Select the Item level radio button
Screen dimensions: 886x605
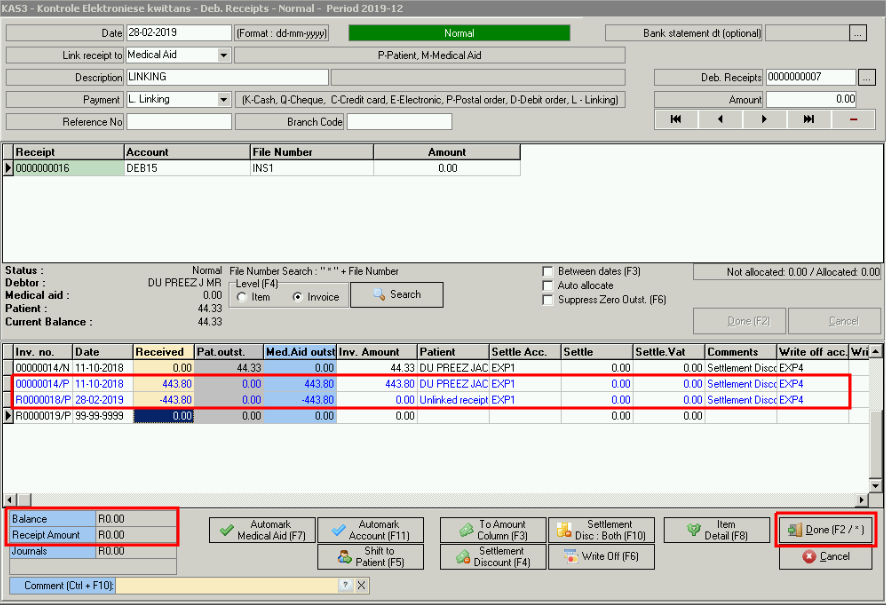pyautogui.click(x=242, y=297)
